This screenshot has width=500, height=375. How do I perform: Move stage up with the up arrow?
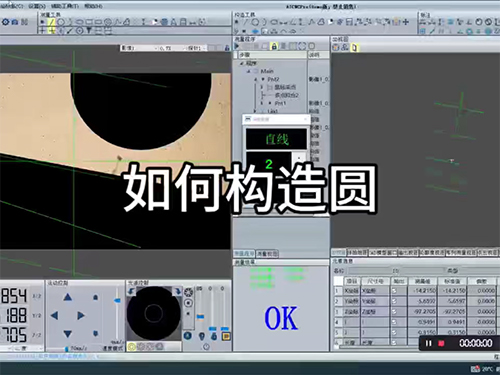click(68, 297)
